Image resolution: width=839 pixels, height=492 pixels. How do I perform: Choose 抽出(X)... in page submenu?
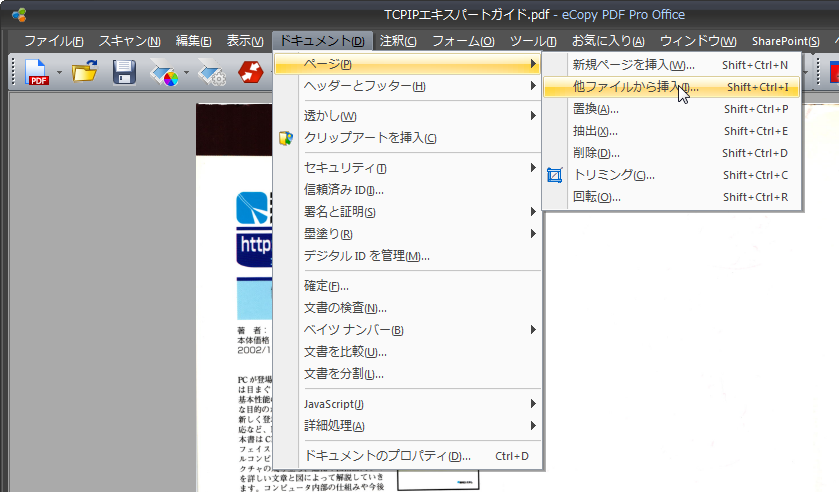click(x=672, y=131)
